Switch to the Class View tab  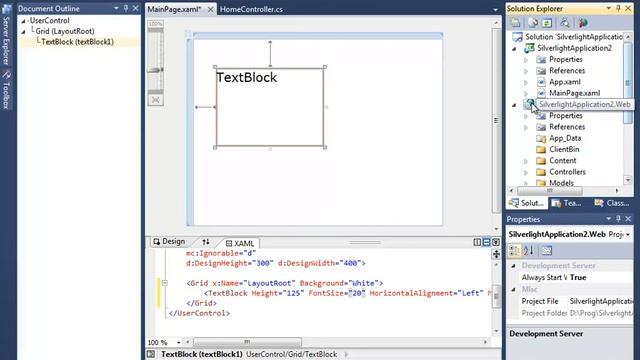611,203
